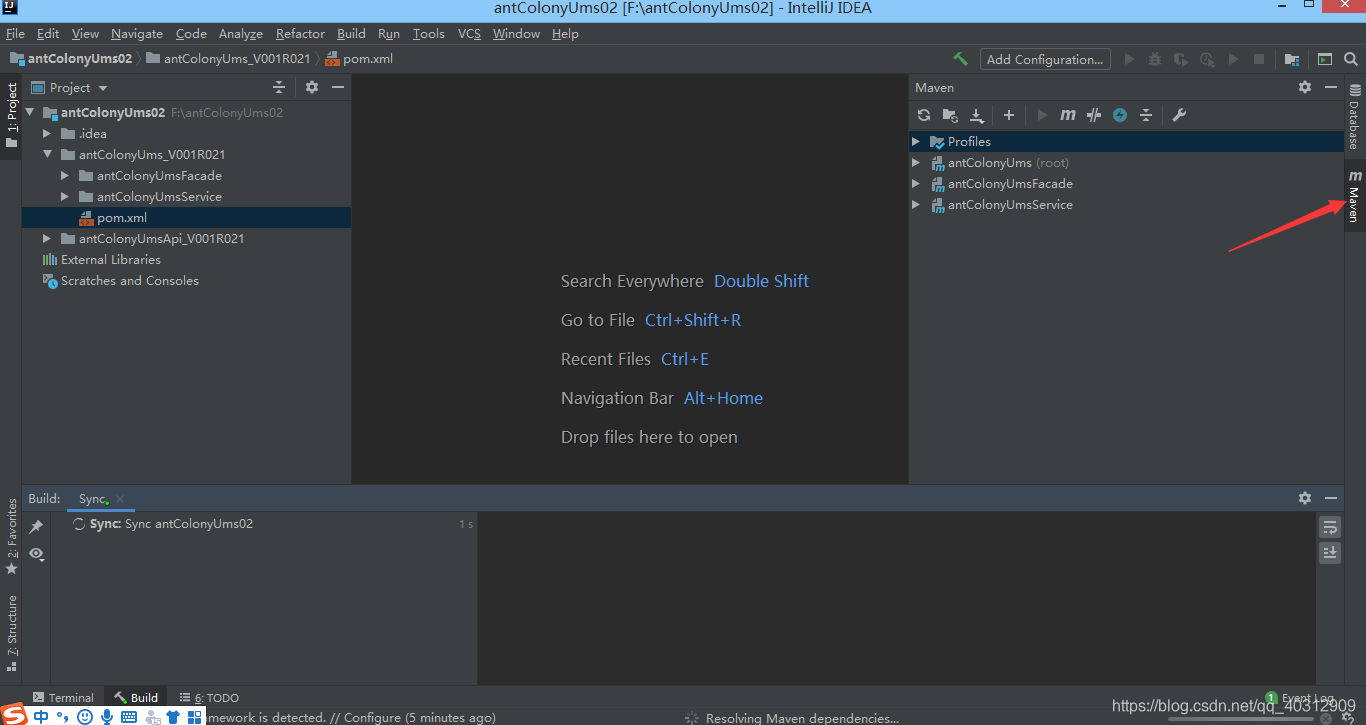Click Download Sources and Documentation icon

977,115
